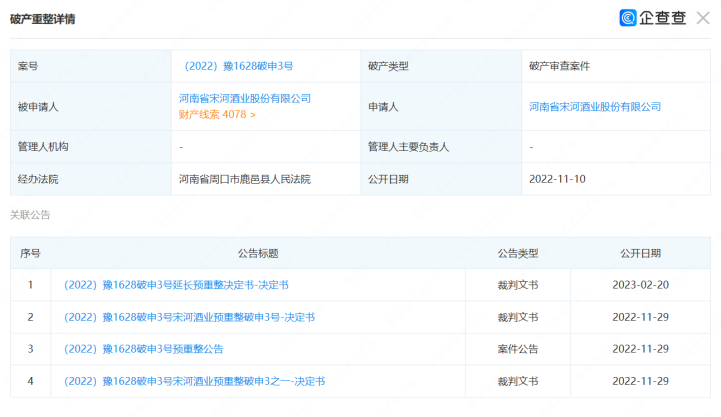The width and height of the screenshot is (721, 417).
Task: Click the 关联公告 section label
Action: (x=30, y=215)
